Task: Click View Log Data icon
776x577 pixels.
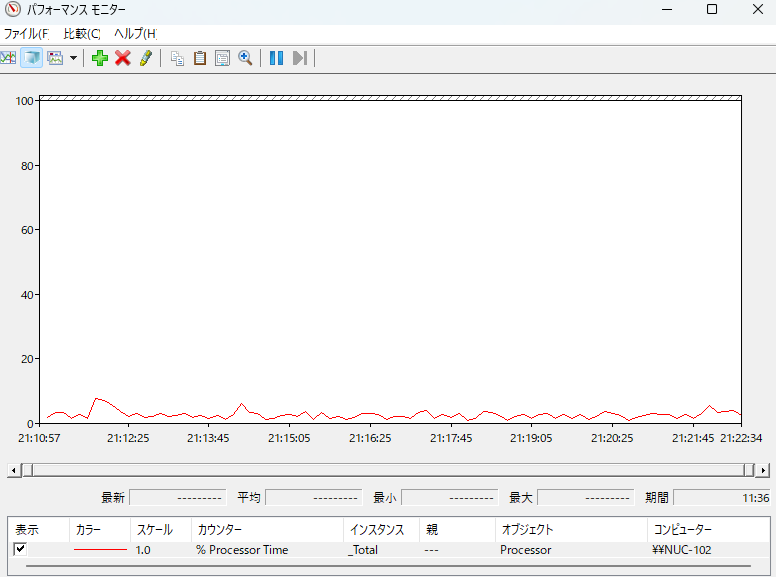Action: point(31,58)
